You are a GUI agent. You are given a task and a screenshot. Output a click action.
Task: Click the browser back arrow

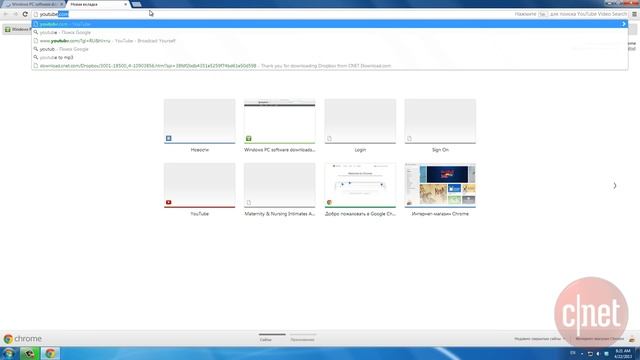[x=5, y=14]
